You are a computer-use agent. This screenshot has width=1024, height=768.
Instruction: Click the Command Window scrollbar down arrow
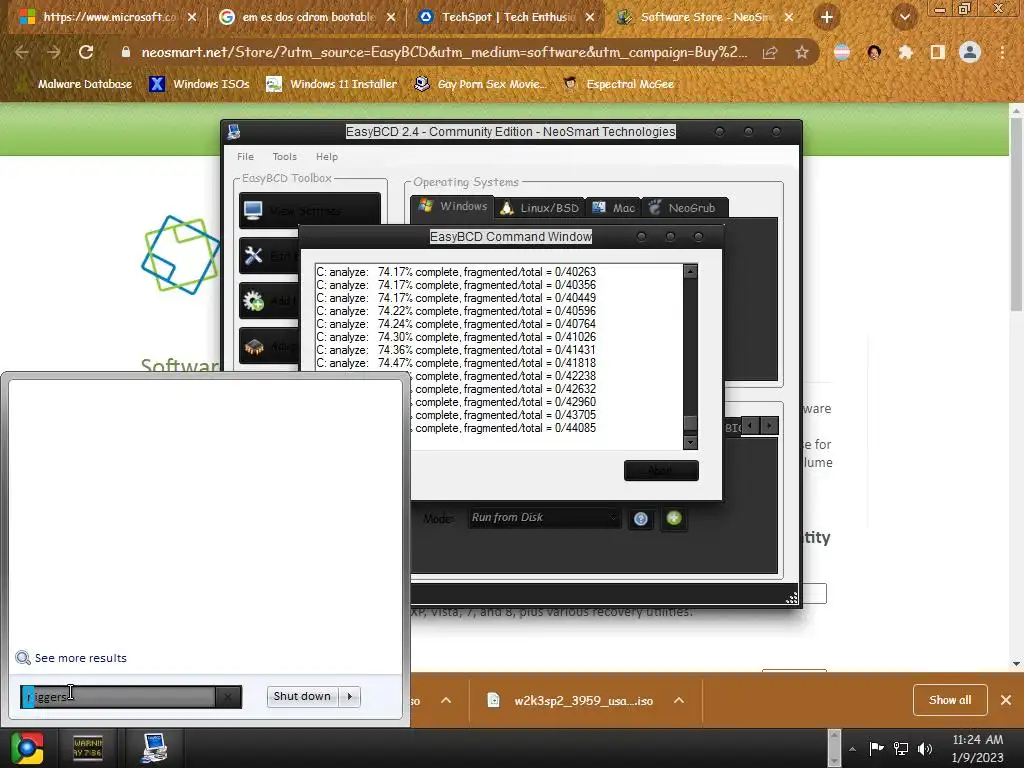[x=690, y=443]
